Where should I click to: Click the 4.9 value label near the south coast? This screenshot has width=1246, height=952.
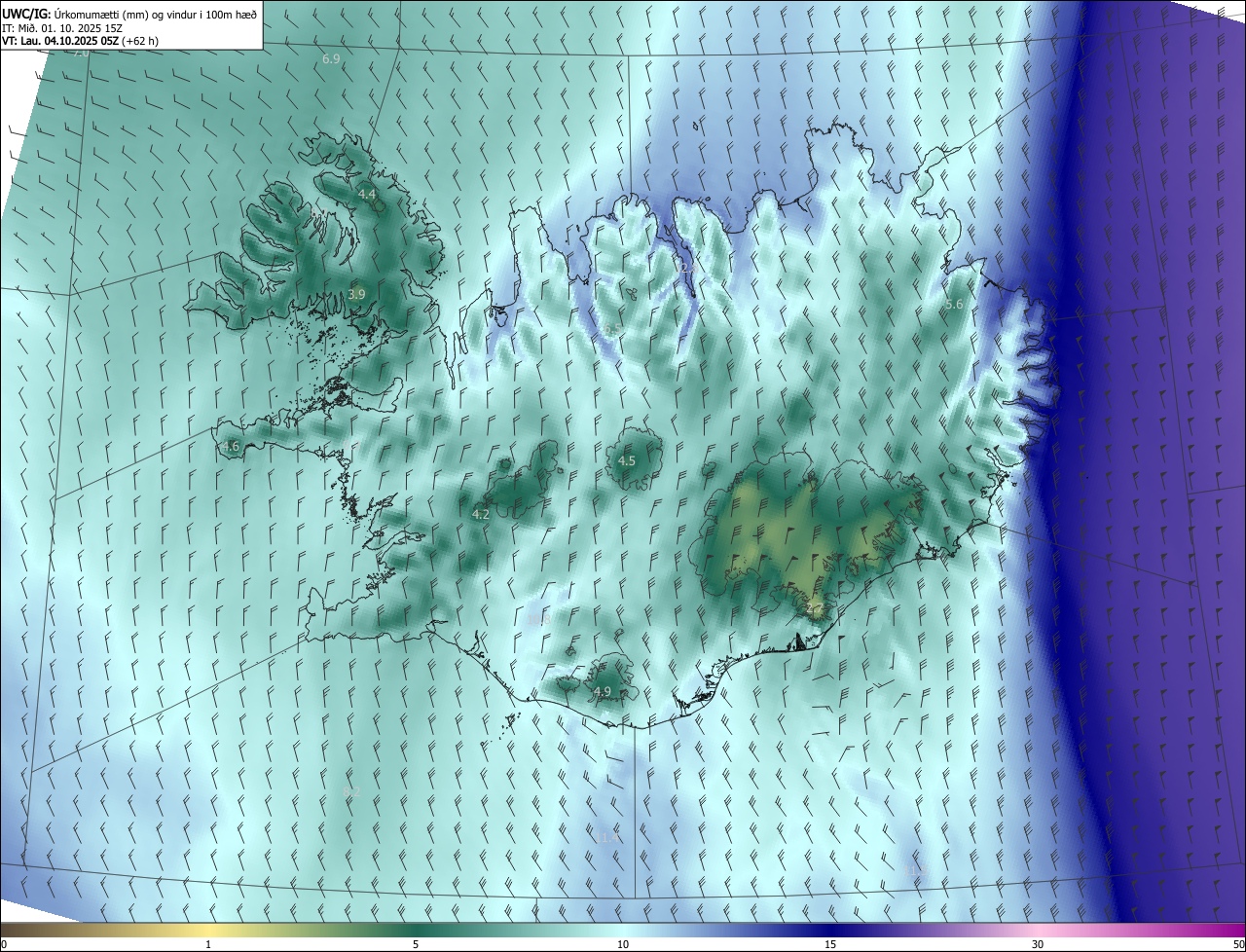603,692
